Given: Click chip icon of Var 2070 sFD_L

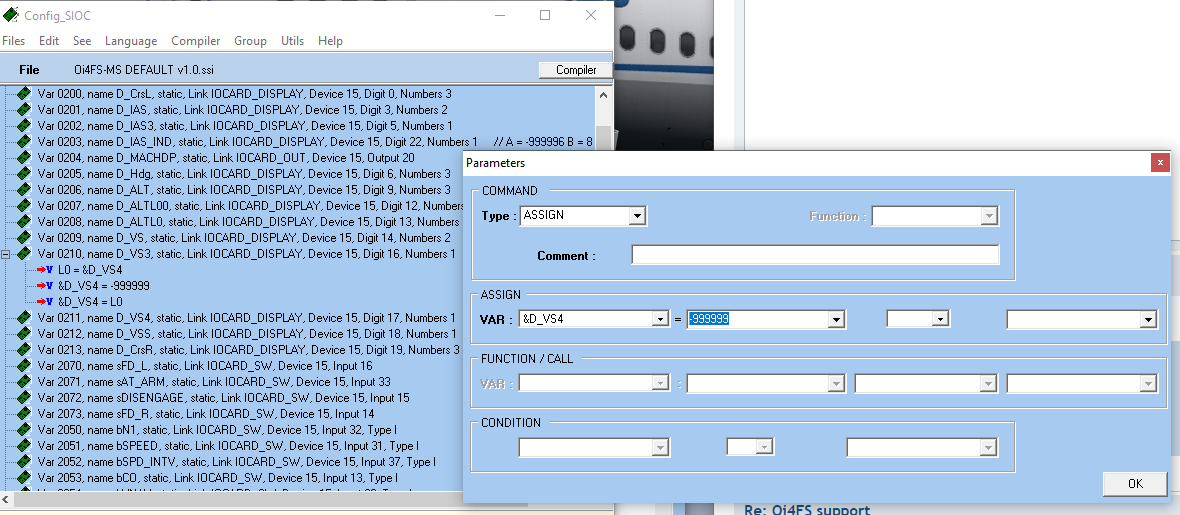Looking at the screenshot, I should point(25,366).
